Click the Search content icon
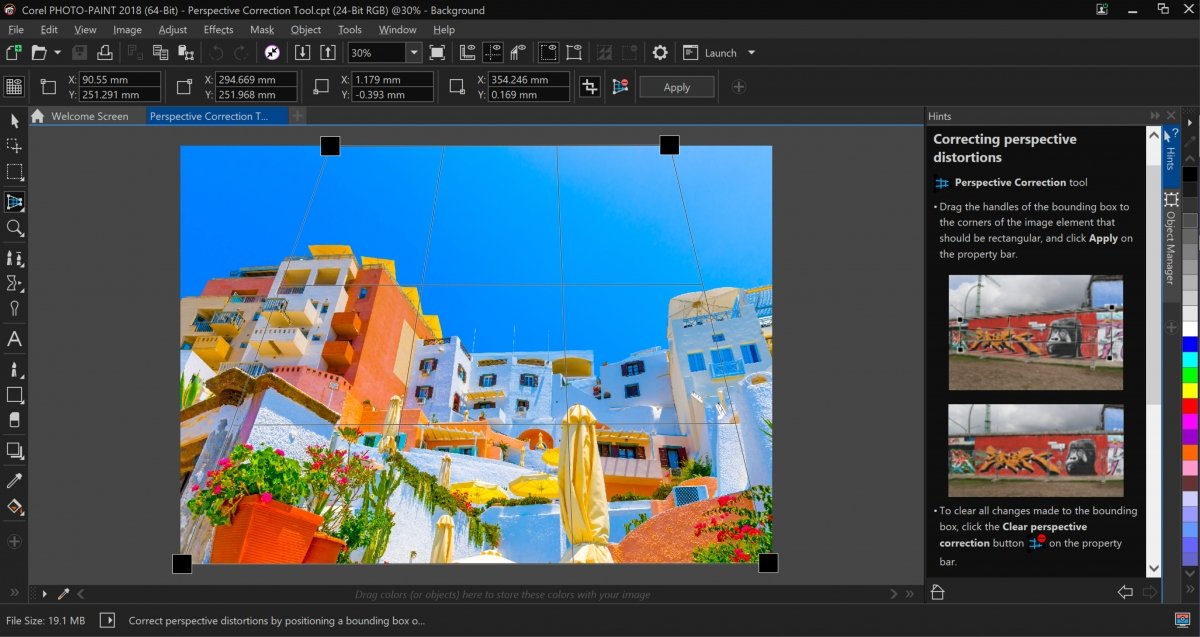This screenshot has height=637, width=1200. pyautogui.click(x=271, y=53)
